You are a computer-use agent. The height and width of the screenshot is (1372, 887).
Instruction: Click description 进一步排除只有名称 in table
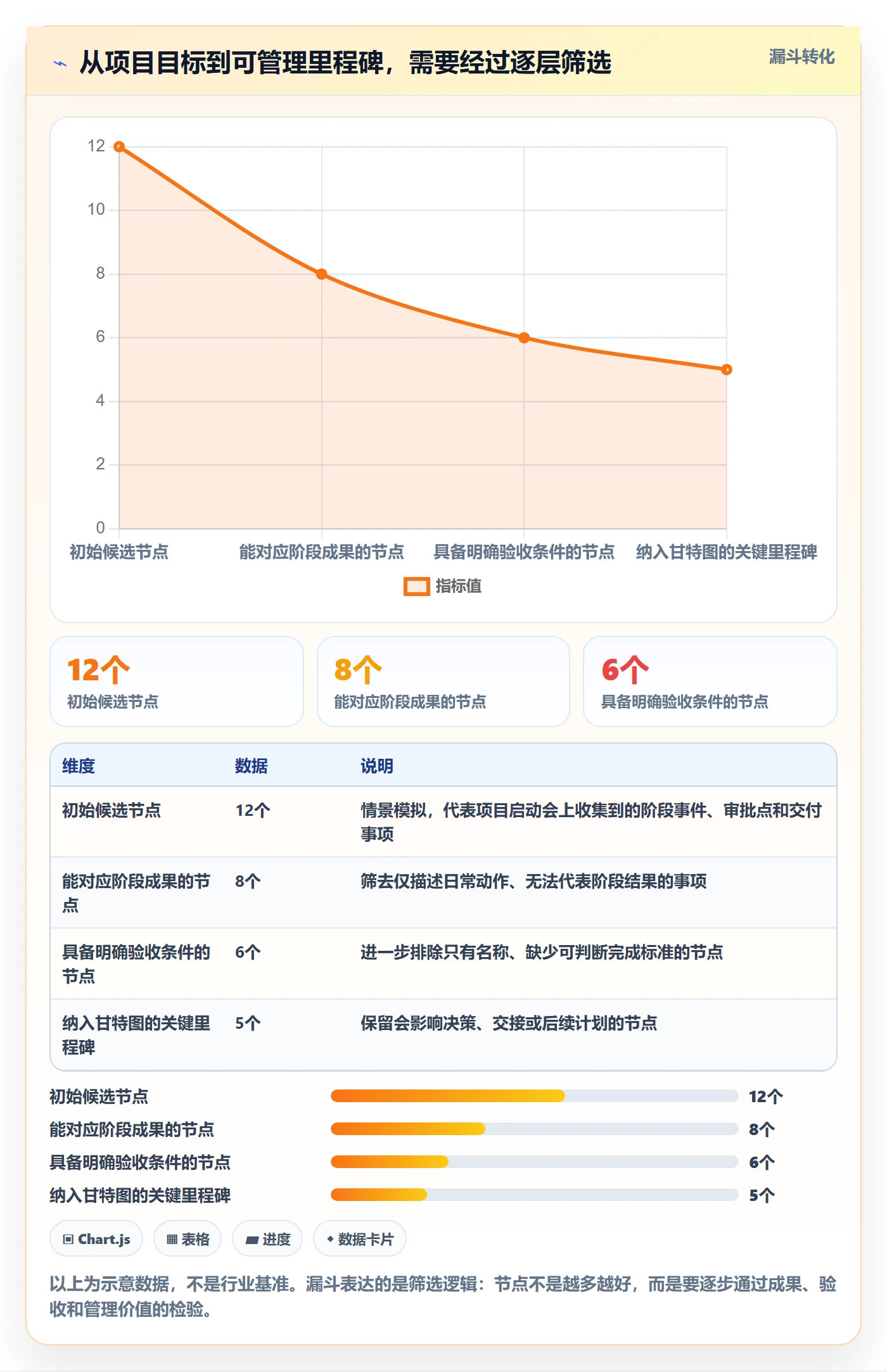tap(542, 952)
